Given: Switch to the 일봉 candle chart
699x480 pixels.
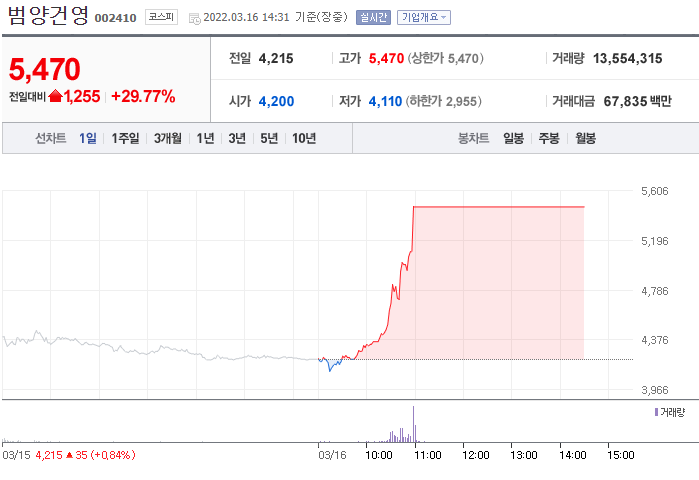Looking at the screenshot, I should (x=514, y=138).
